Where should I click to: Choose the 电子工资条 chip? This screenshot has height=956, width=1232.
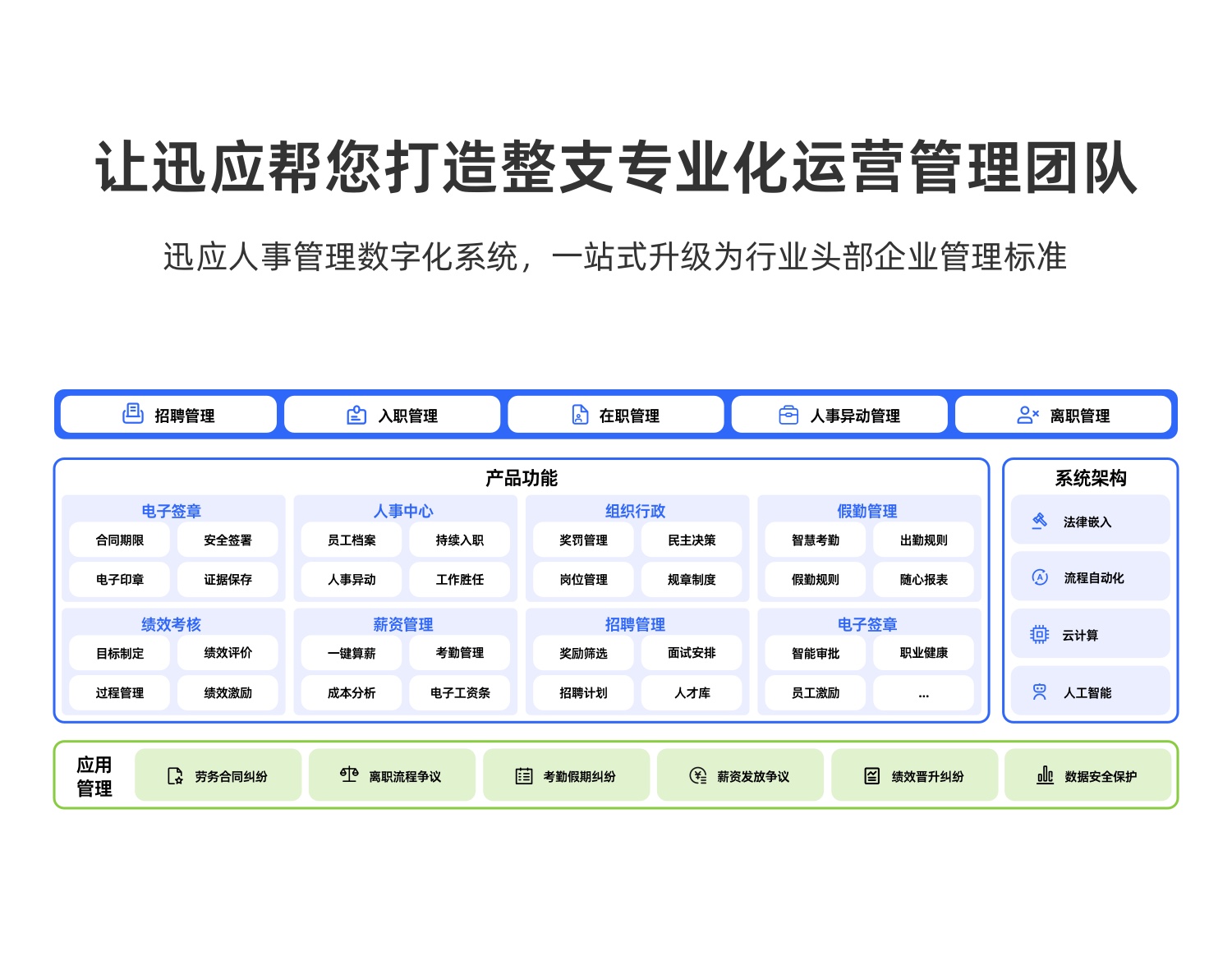(460, 693)
